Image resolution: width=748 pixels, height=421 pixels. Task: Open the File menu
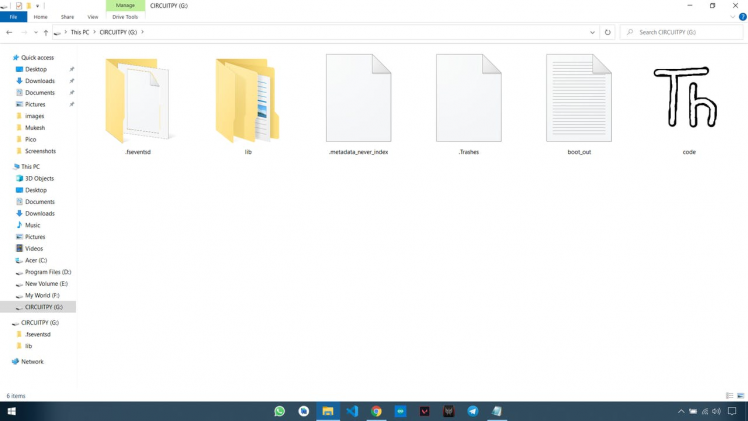click(x=13, y=17)
